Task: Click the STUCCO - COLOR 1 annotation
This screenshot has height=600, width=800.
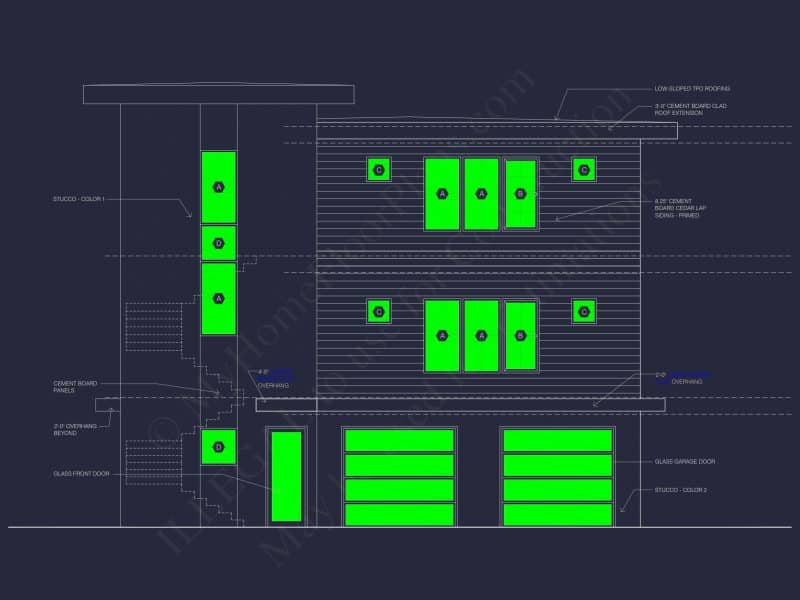Action: coord(79,199)
